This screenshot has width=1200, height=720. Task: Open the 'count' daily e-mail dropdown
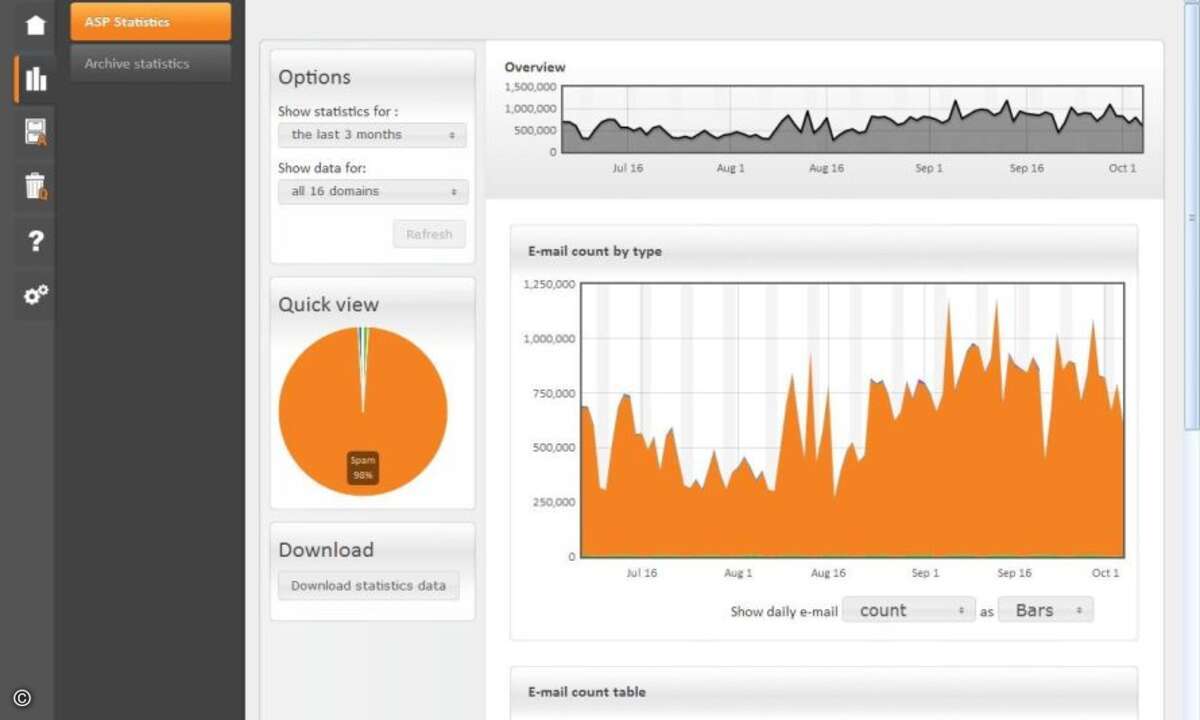coord(908,610)
